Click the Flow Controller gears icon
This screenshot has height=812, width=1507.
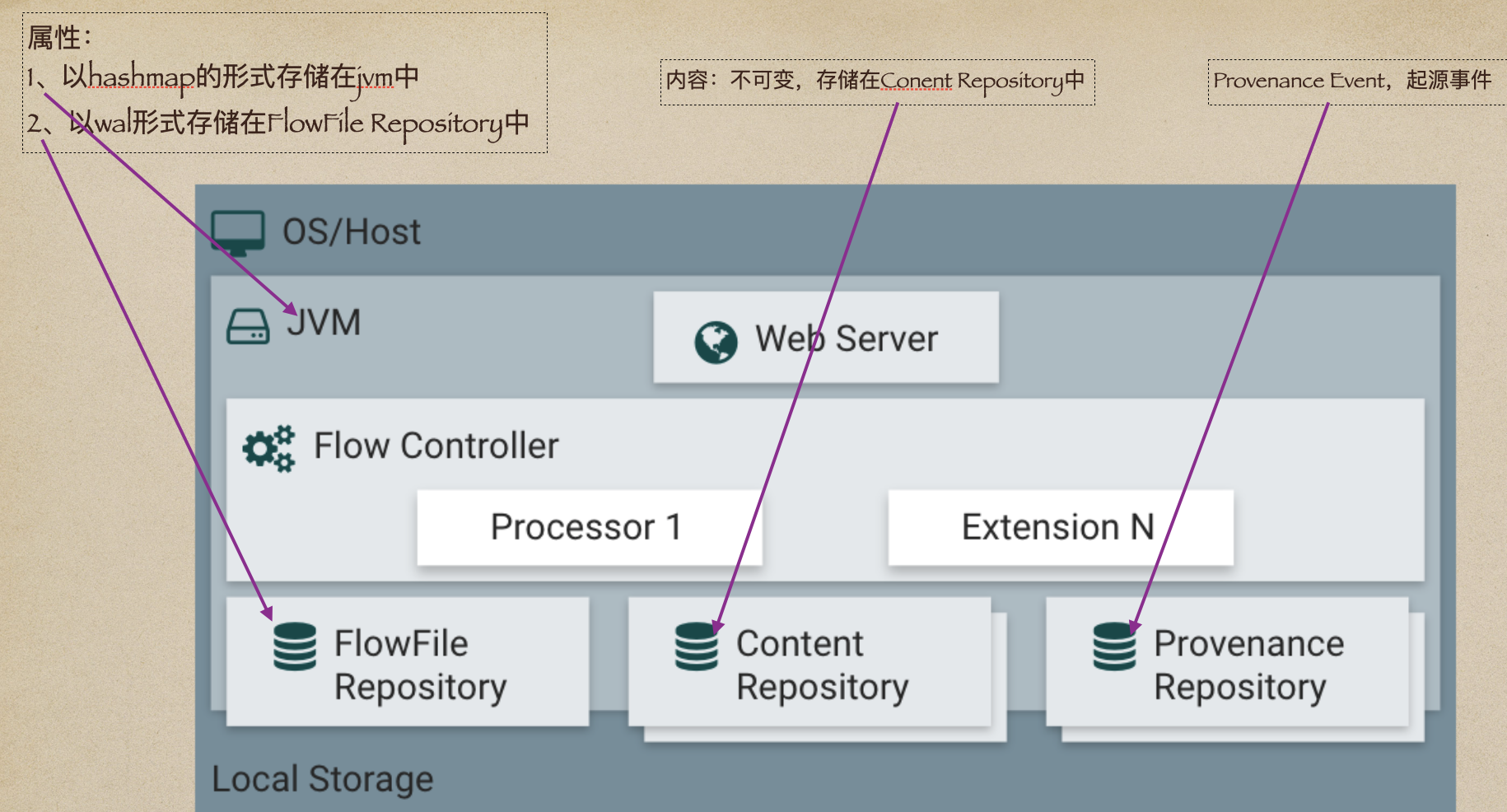click(268, 449)
